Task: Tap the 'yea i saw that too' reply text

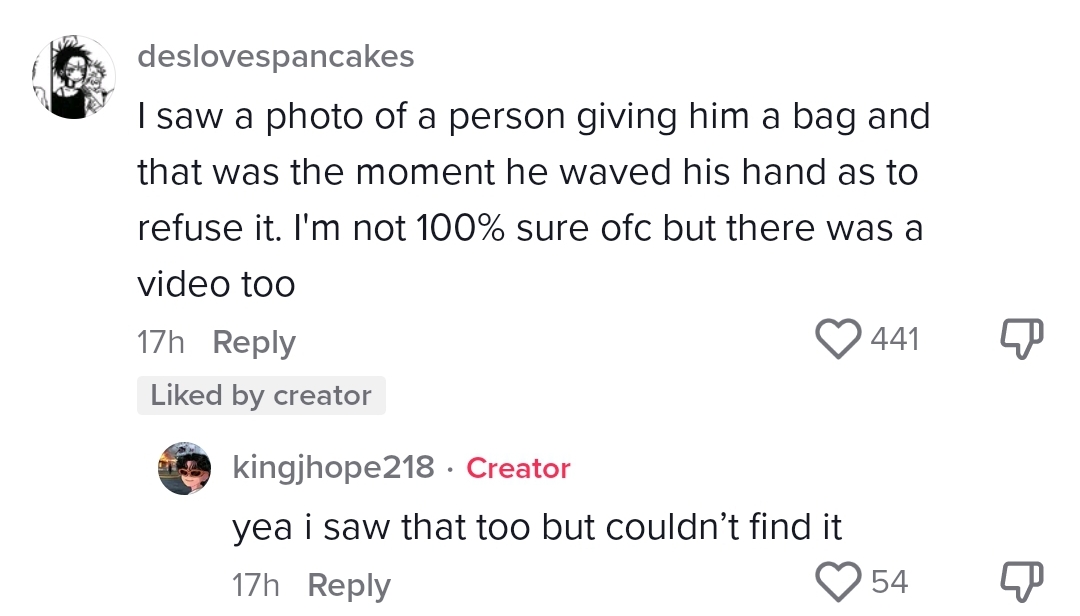Action: click(x=537, y=527)
